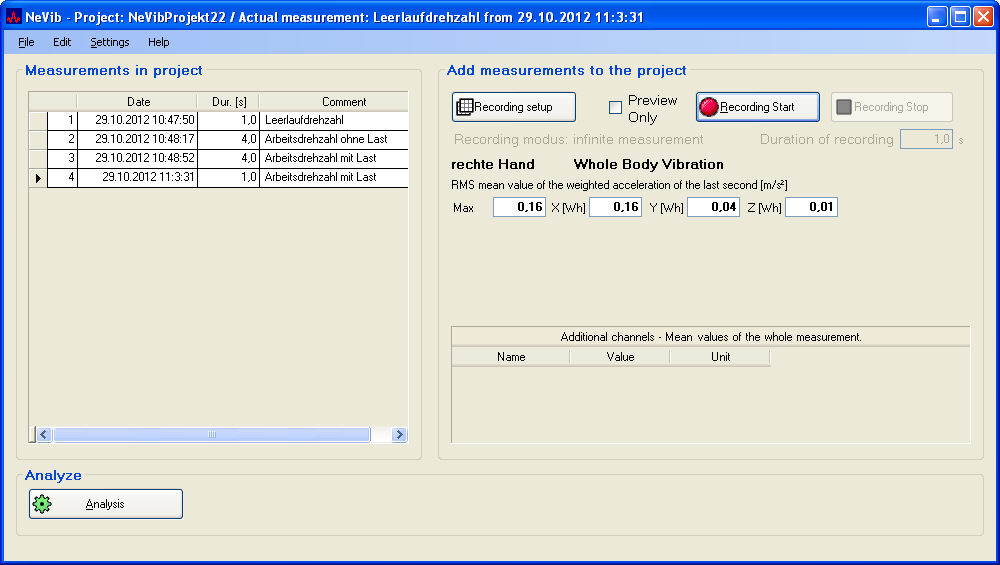Enable the Preview Only checkbox
This screenshot has height=565, width=1000.
pyautogui.click(x=616, y=108)
